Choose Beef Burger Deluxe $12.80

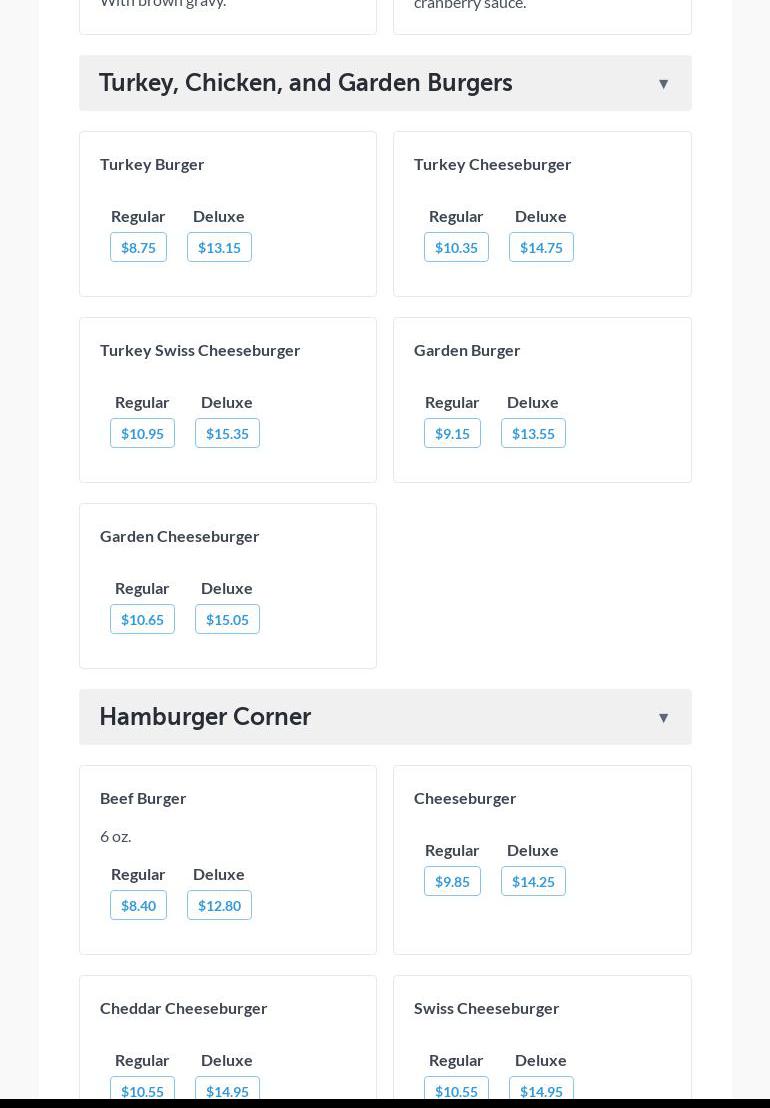coord(219,905)
